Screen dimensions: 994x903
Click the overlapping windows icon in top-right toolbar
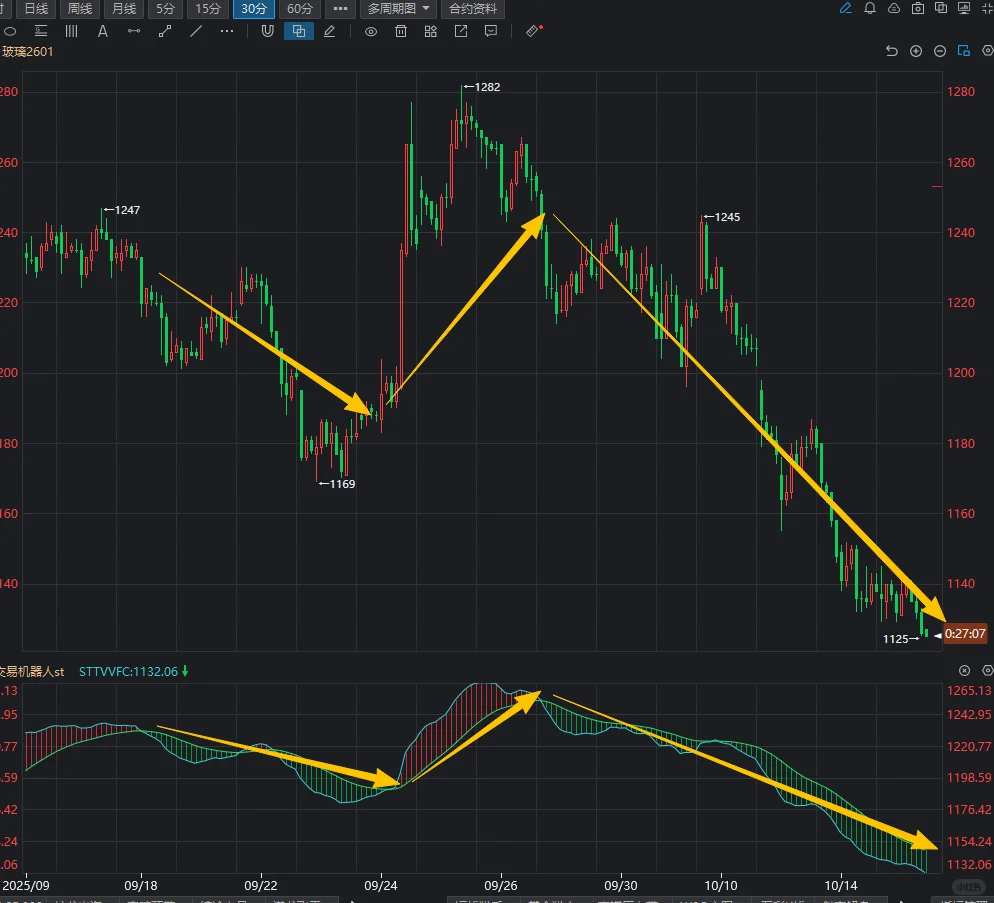tap(941, 8)
